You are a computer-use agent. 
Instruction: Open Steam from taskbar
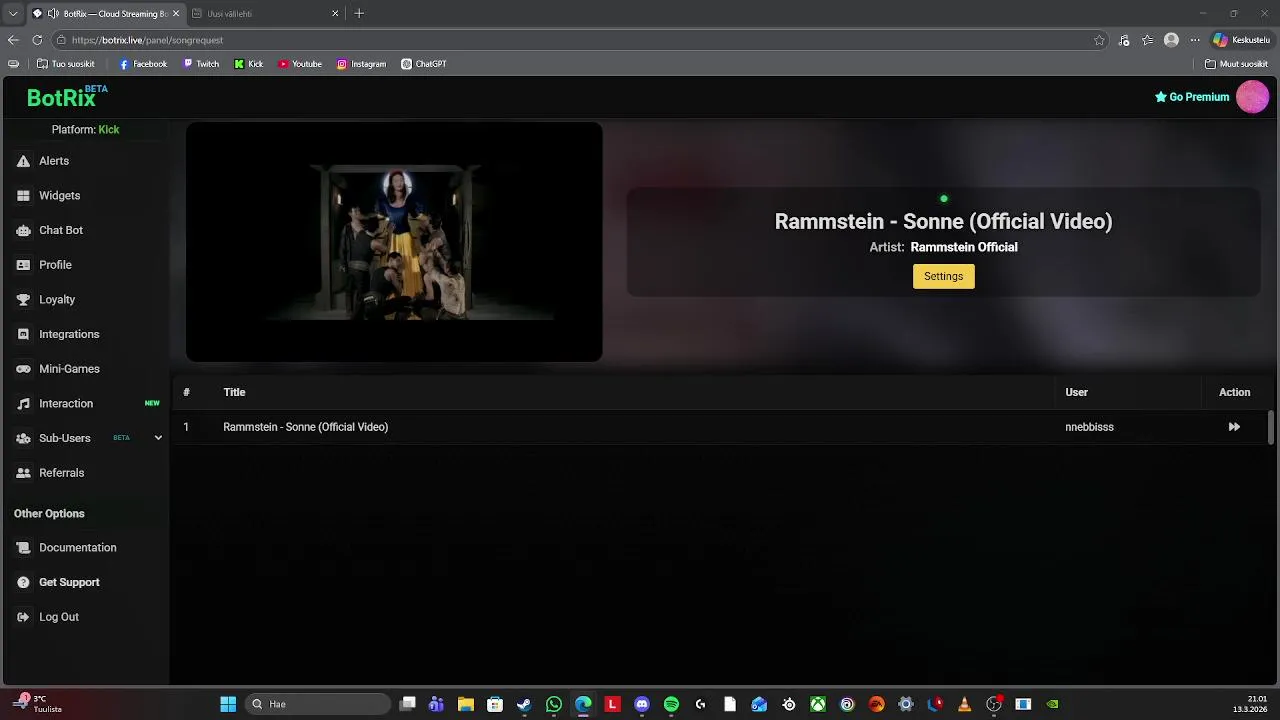[524, 704]
